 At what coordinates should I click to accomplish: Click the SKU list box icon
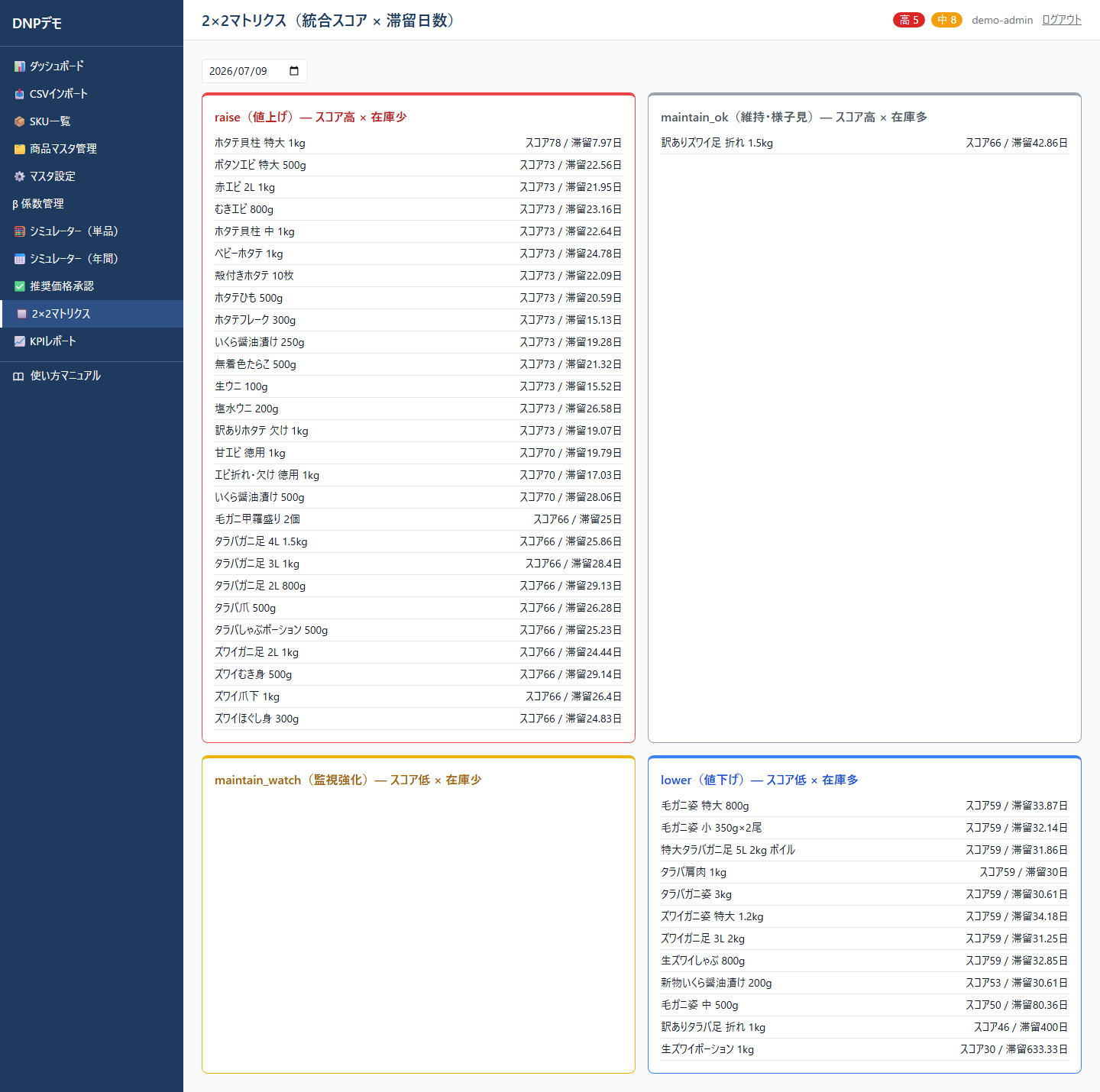20,121
